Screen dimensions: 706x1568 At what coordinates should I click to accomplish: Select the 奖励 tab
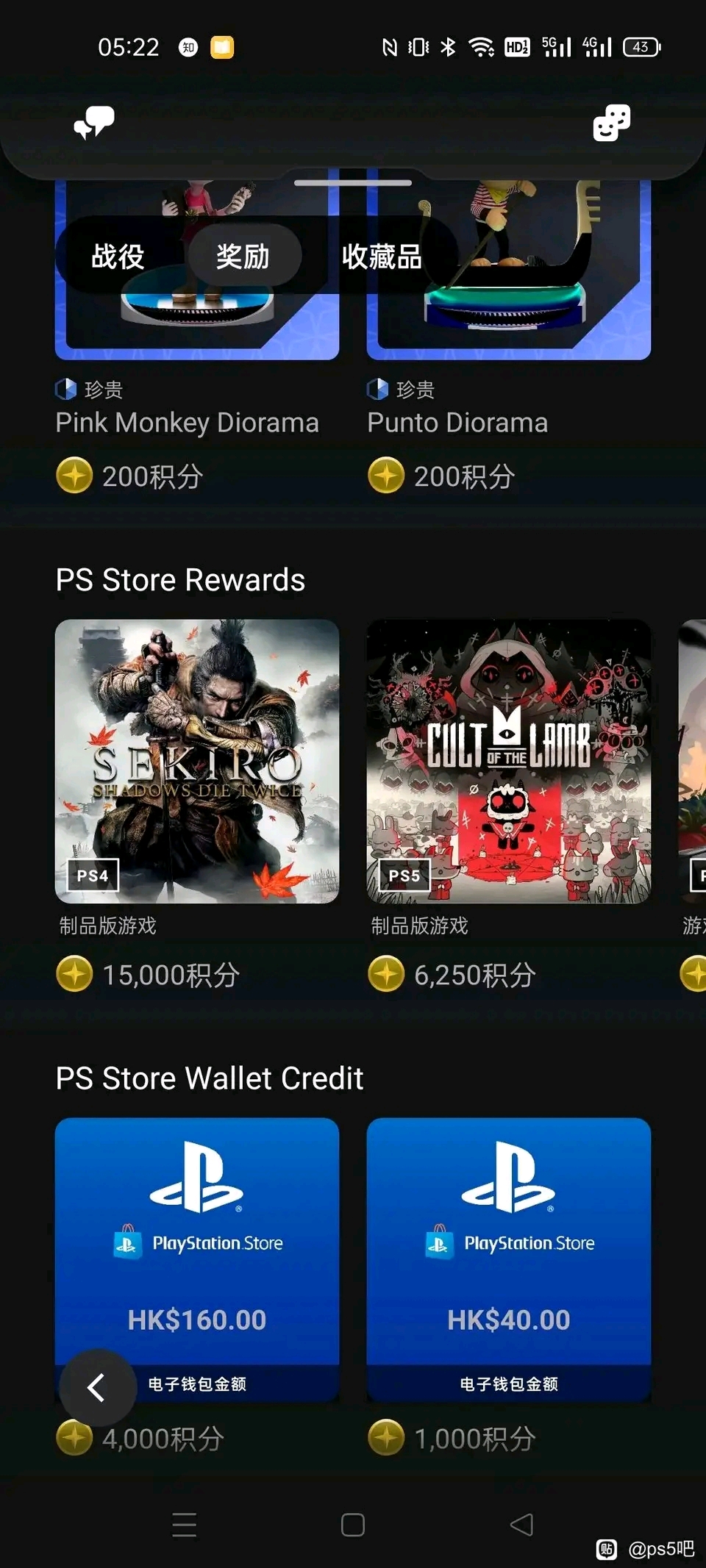click(x=243, y=257)
